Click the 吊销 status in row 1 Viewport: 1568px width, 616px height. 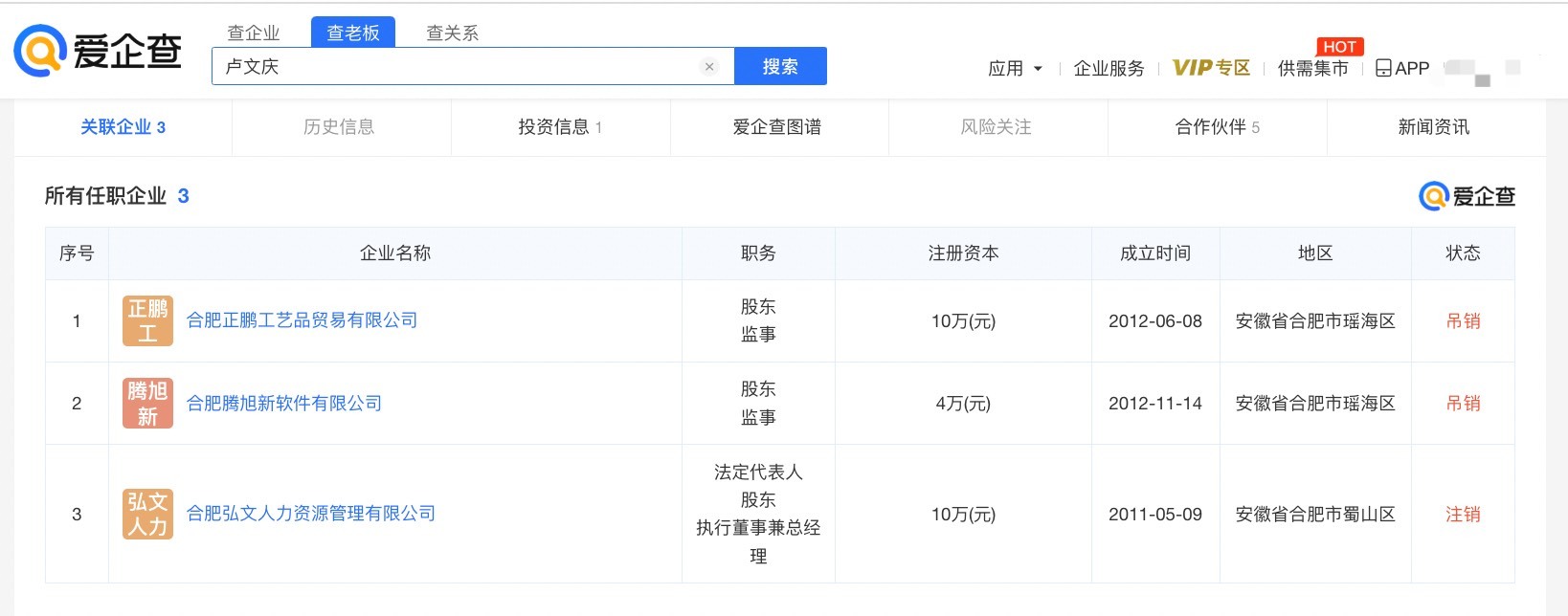coord(1463,321)
